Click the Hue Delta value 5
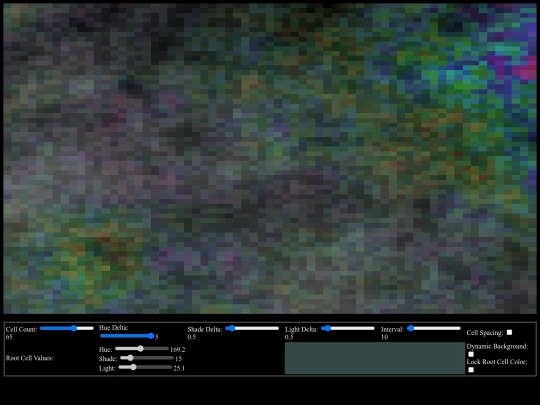540x405 pixels. point(157,336)
